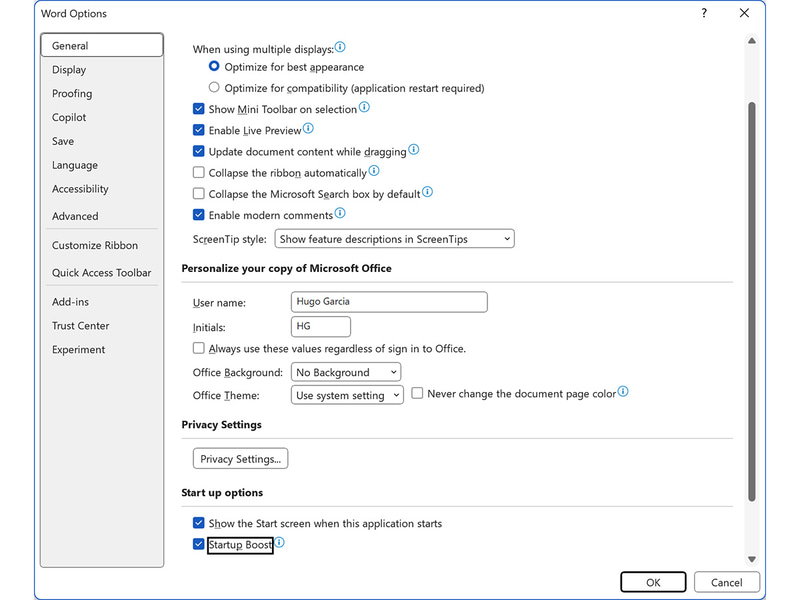Click info icon for Update document content while dragging
The height and width of the screenshot is (600, 800).
(415, 149)
